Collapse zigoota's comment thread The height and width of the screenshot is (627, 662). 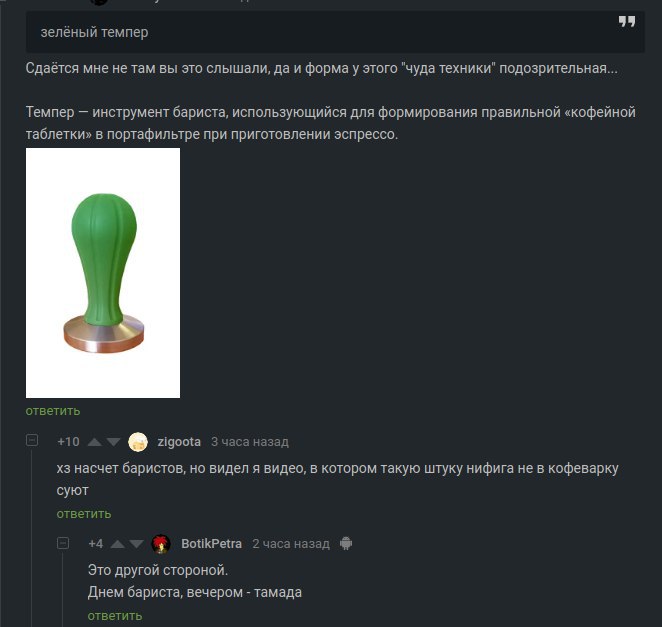point(32,440)
